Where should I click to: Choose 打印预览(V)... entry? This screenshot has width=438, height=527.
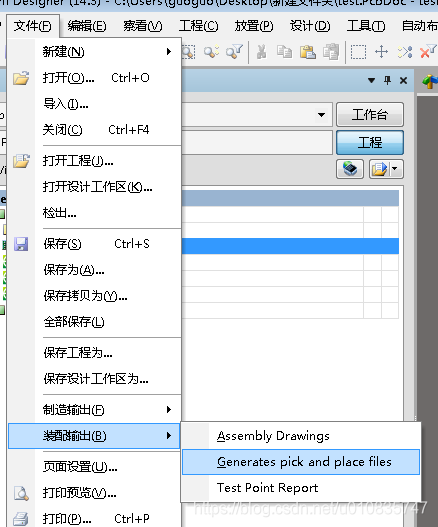pos(94,493)
